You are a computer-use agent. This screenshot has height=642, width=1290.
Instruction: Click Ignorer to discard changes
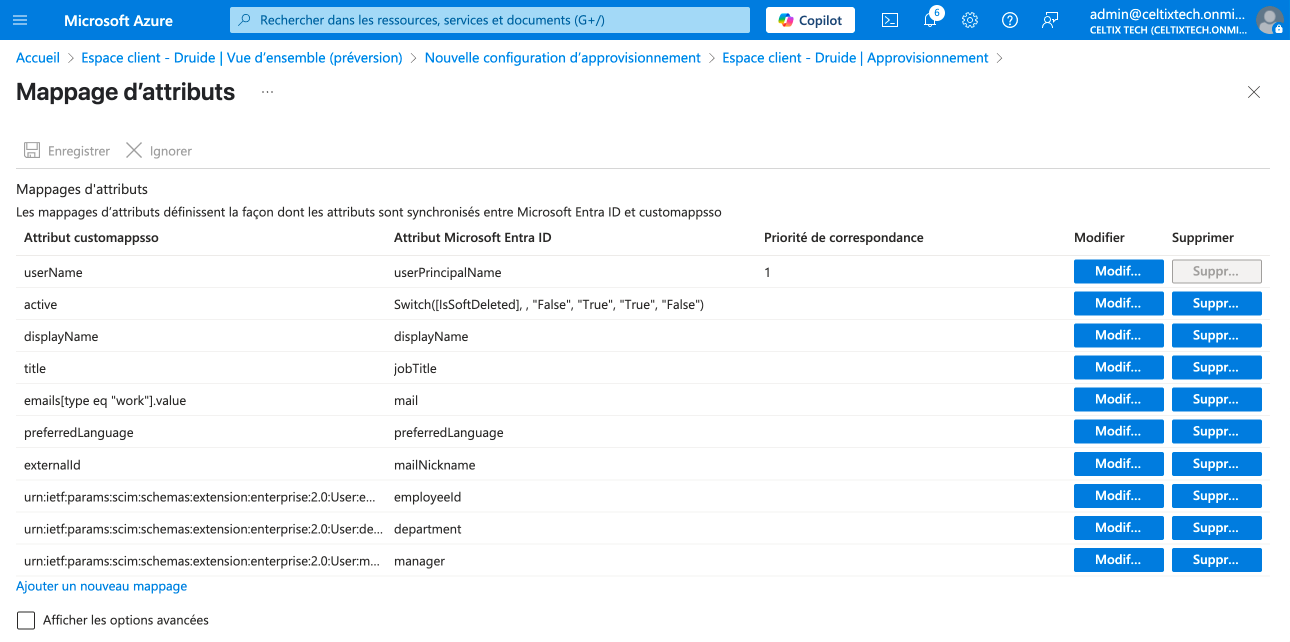(159, 151)
